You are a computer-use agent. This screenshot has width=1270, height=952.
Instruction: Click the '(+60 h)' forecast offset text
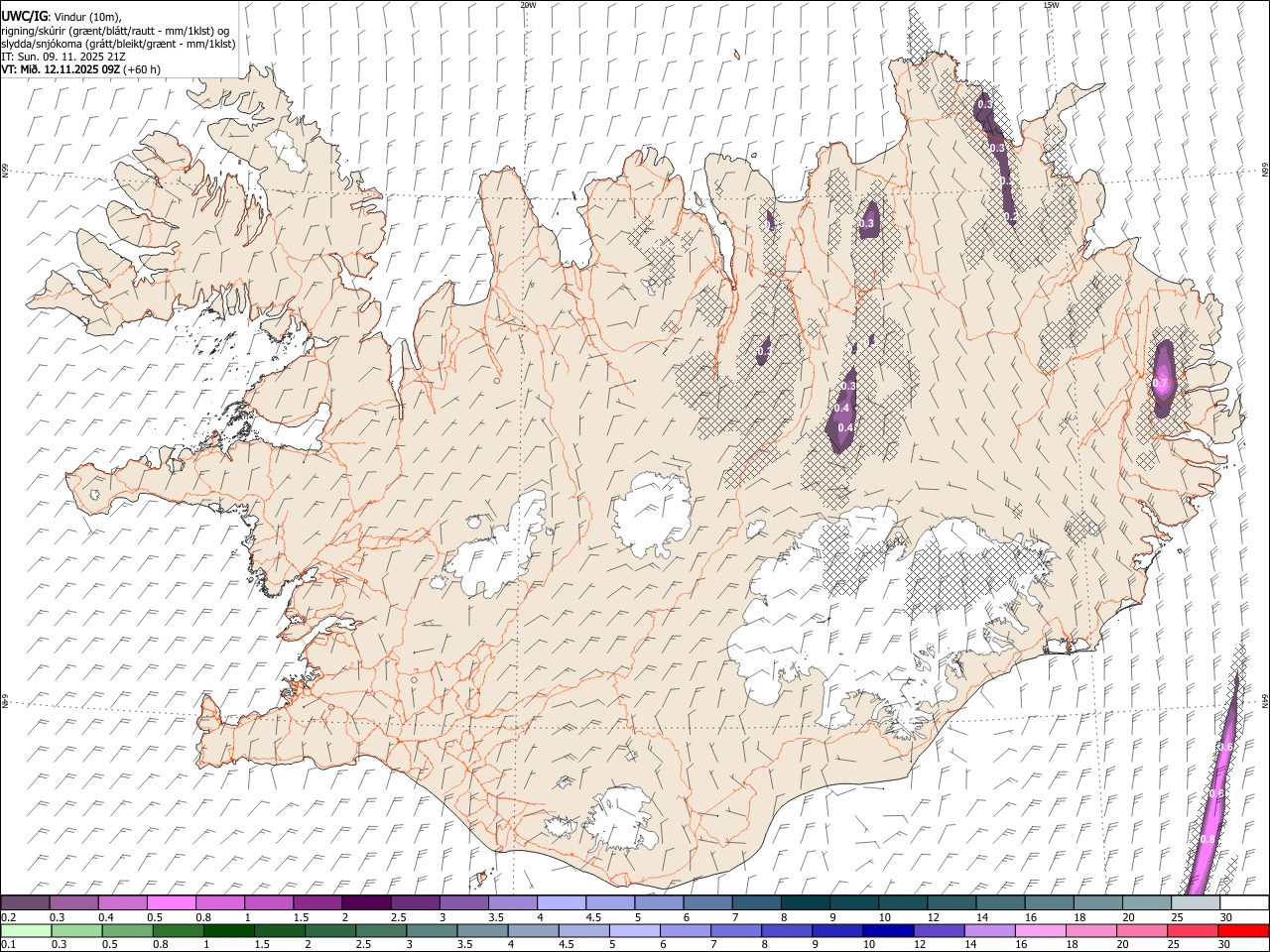click(x=143, y=69)
